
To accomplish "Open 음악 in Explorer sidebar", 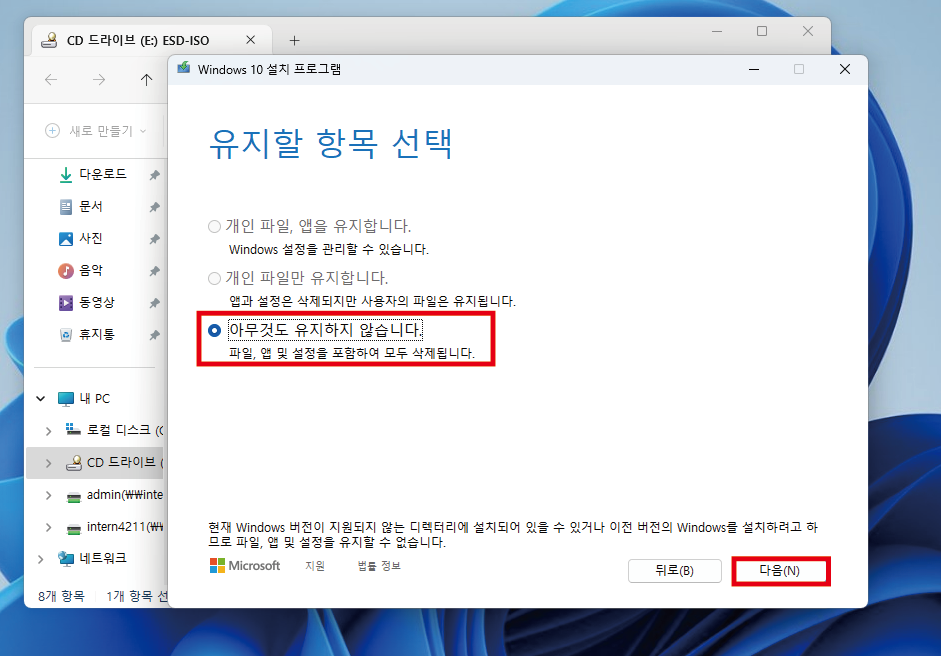I will [91, 270].
